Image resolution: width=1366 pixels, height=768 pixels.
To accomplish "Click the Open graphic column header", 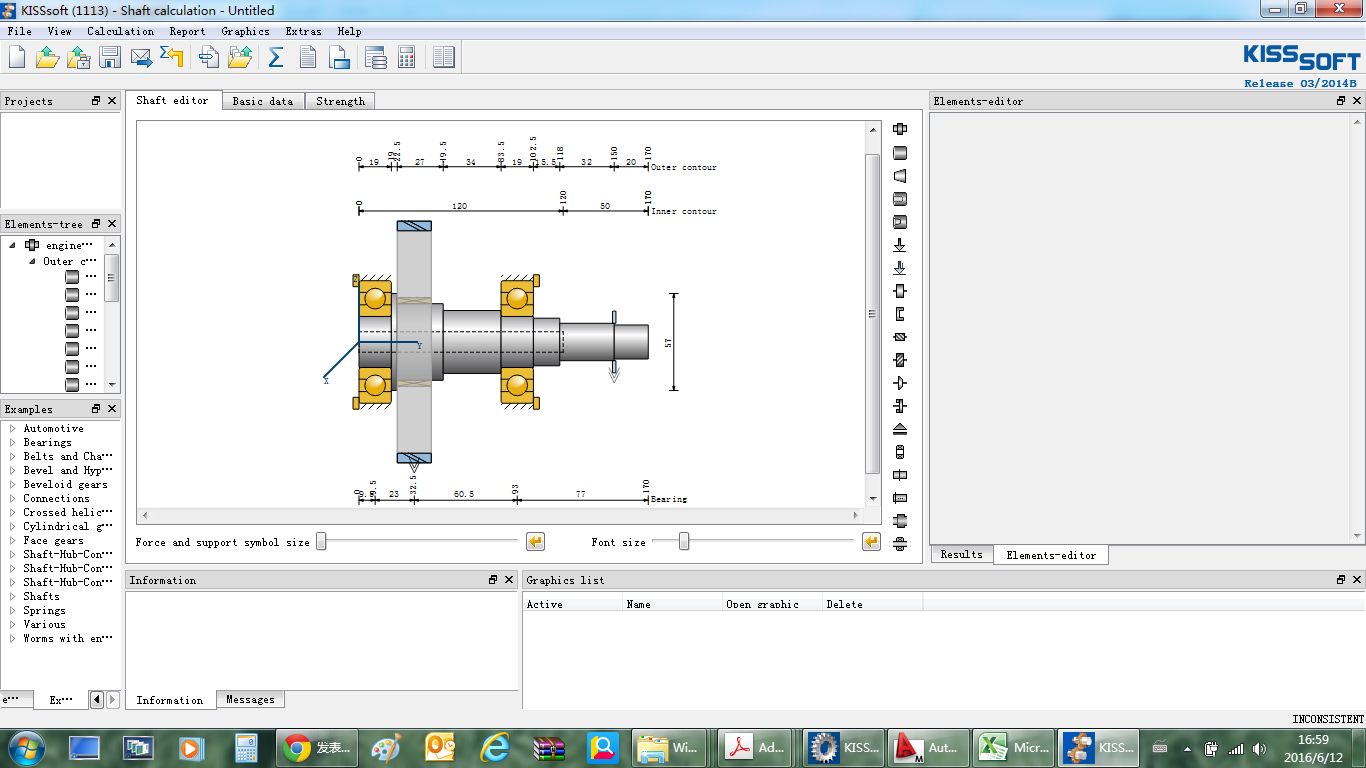I will (x=772, y=604).
